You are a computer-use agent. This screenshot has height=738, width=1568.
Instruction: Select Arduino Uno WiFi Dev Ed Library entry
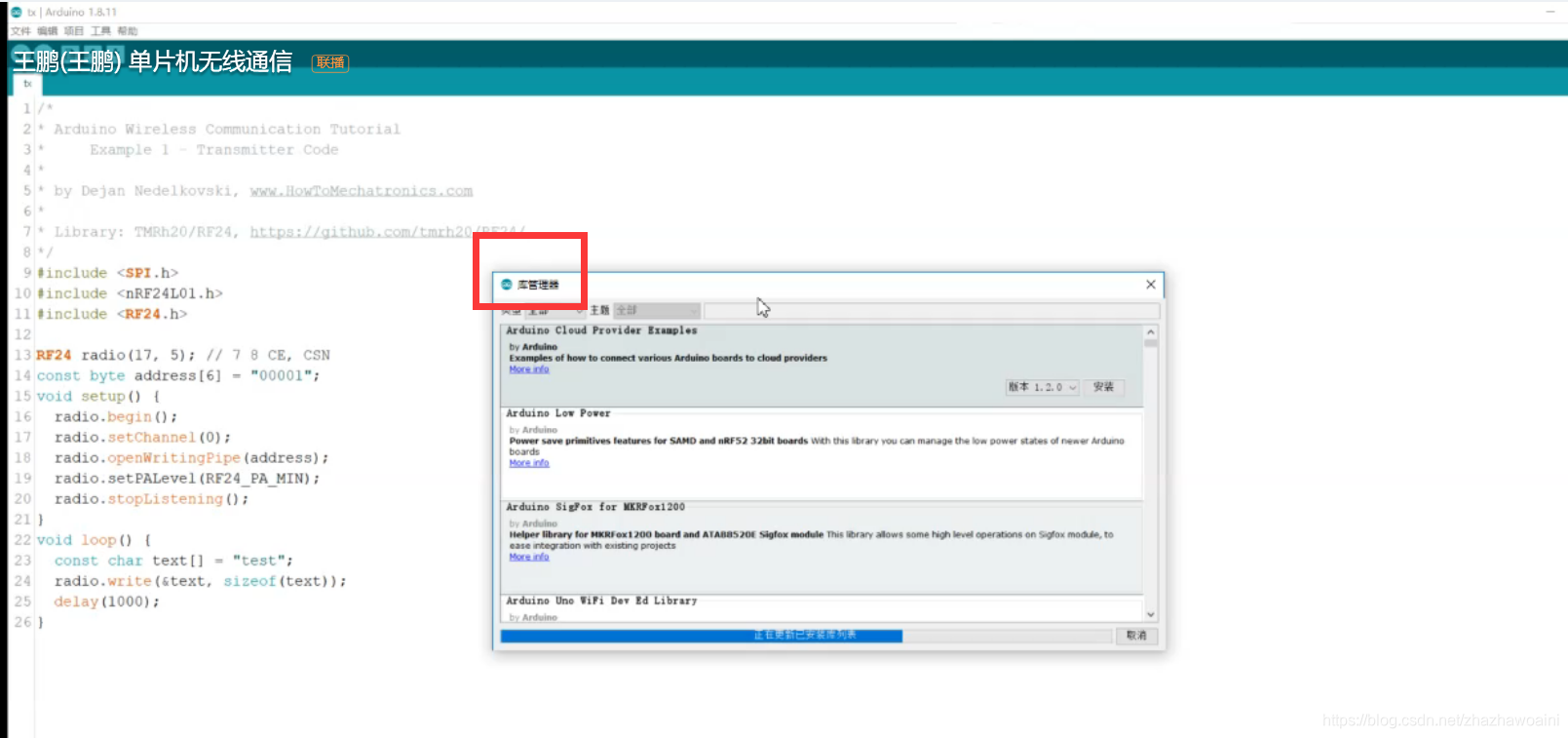pos(821,608)
